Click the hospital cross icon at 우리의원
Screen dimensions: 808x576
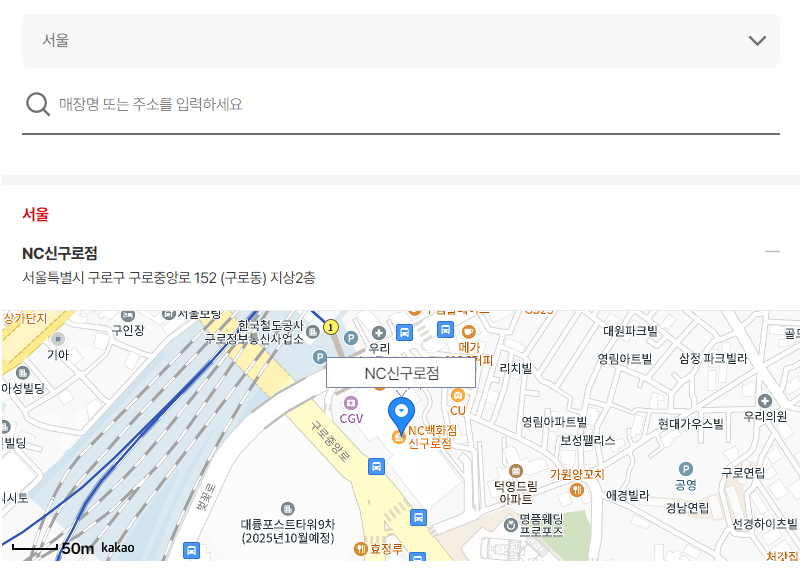[765, 402]
